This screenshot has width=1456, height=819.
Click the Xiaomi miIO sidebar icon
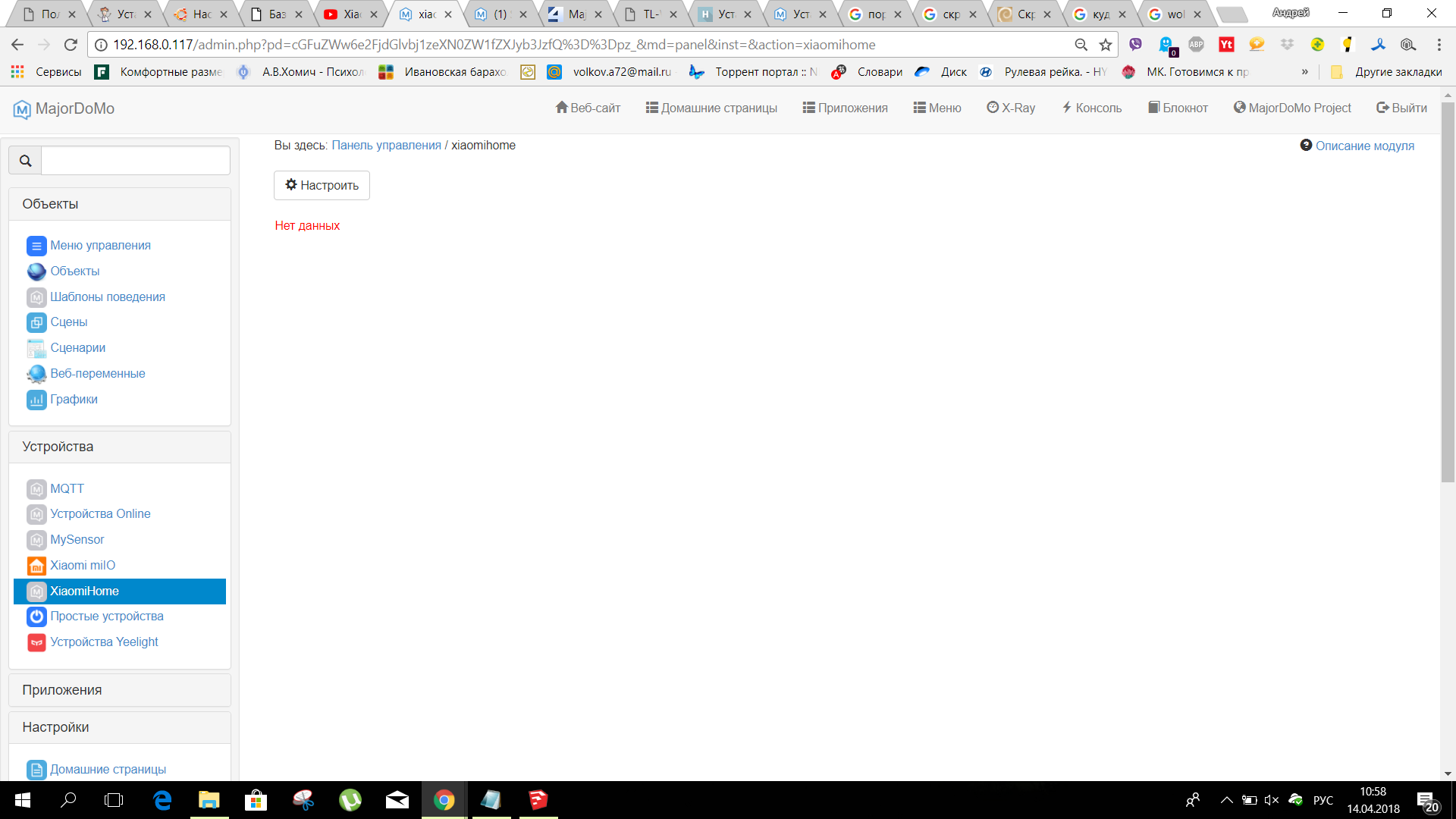pos(36,566)
